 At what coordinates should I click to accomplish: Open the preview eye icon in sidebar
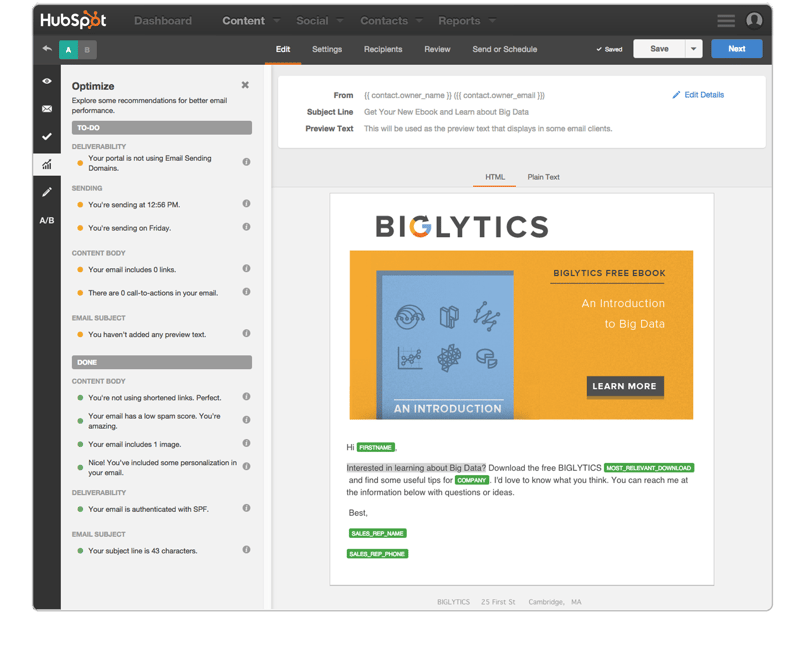point(47,81)
